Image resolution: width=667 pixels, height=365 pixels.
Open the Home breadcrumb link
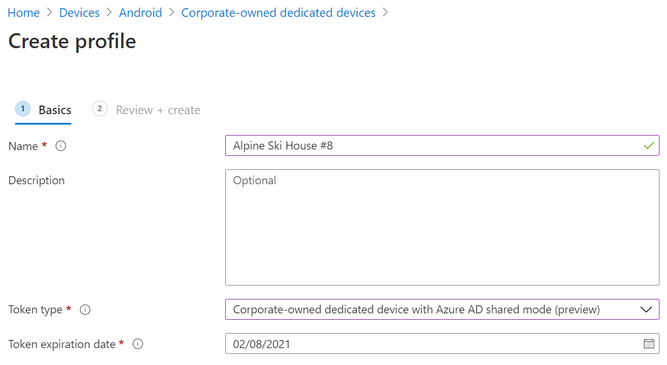click(23, 13)
